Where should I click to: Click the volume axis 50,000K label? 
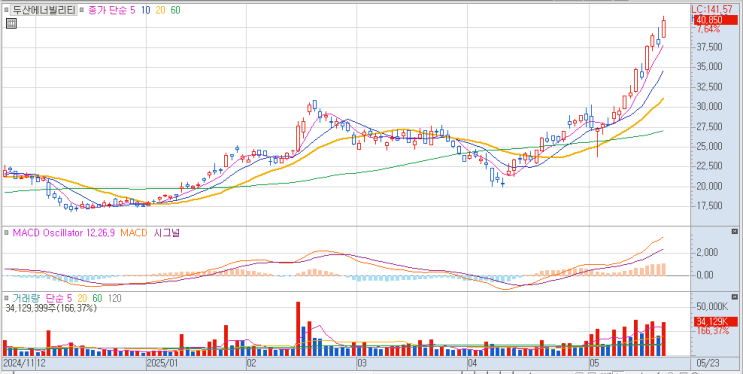tap(711, 307)
